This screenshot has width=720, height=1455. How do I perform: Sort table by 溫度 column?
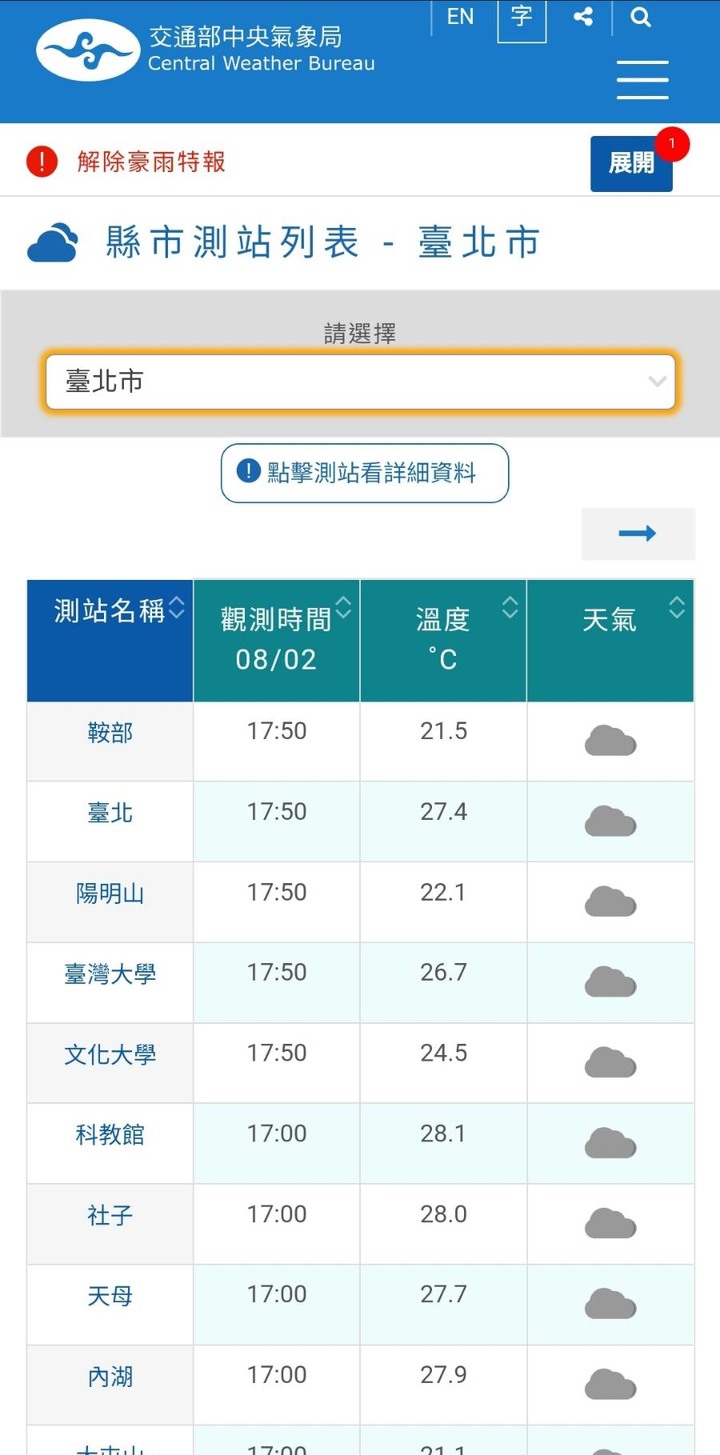443,640
